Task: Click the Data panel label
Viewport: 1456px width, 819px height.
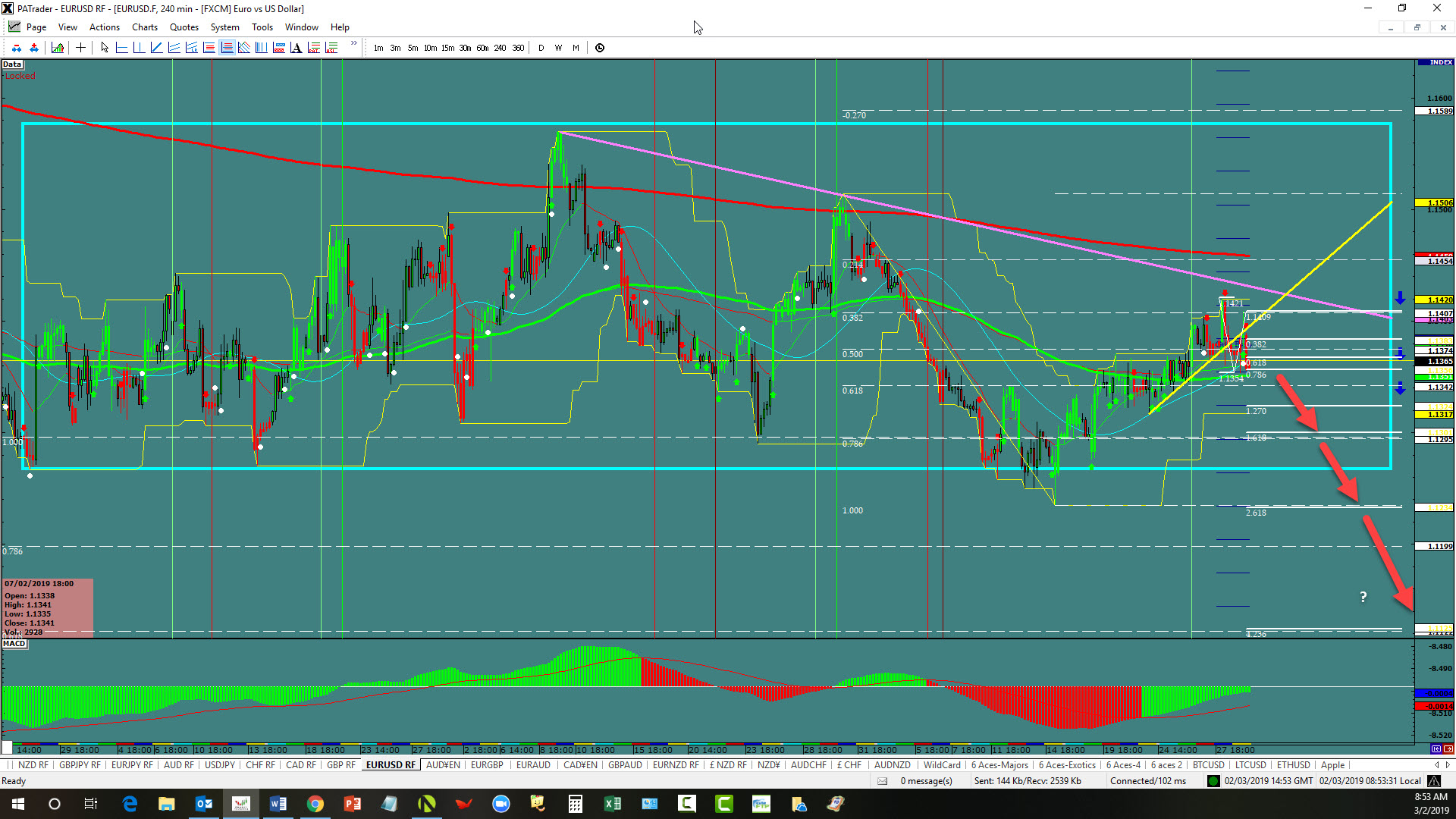Action: [x=12, y=64]
